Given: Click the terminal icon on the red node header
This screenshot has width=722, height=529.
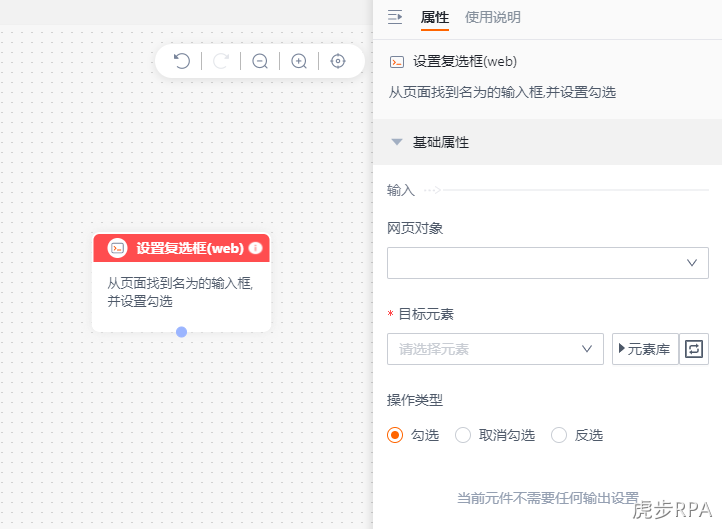Looking at the screenshot, I should pyautogui.click(x=117, y=248).
